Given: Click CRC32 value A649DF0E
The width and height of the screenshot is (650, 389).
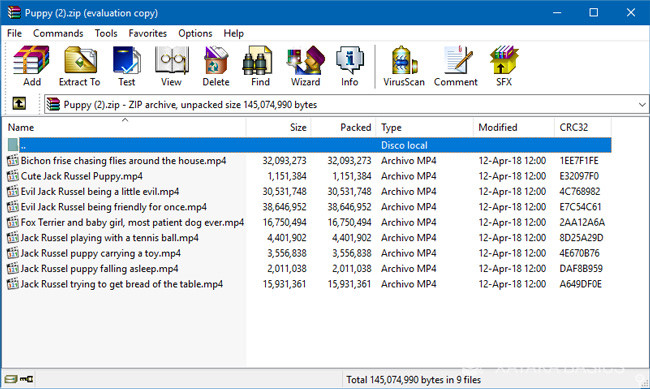Looking at the screenshot, I should click(x=580, y=284).
